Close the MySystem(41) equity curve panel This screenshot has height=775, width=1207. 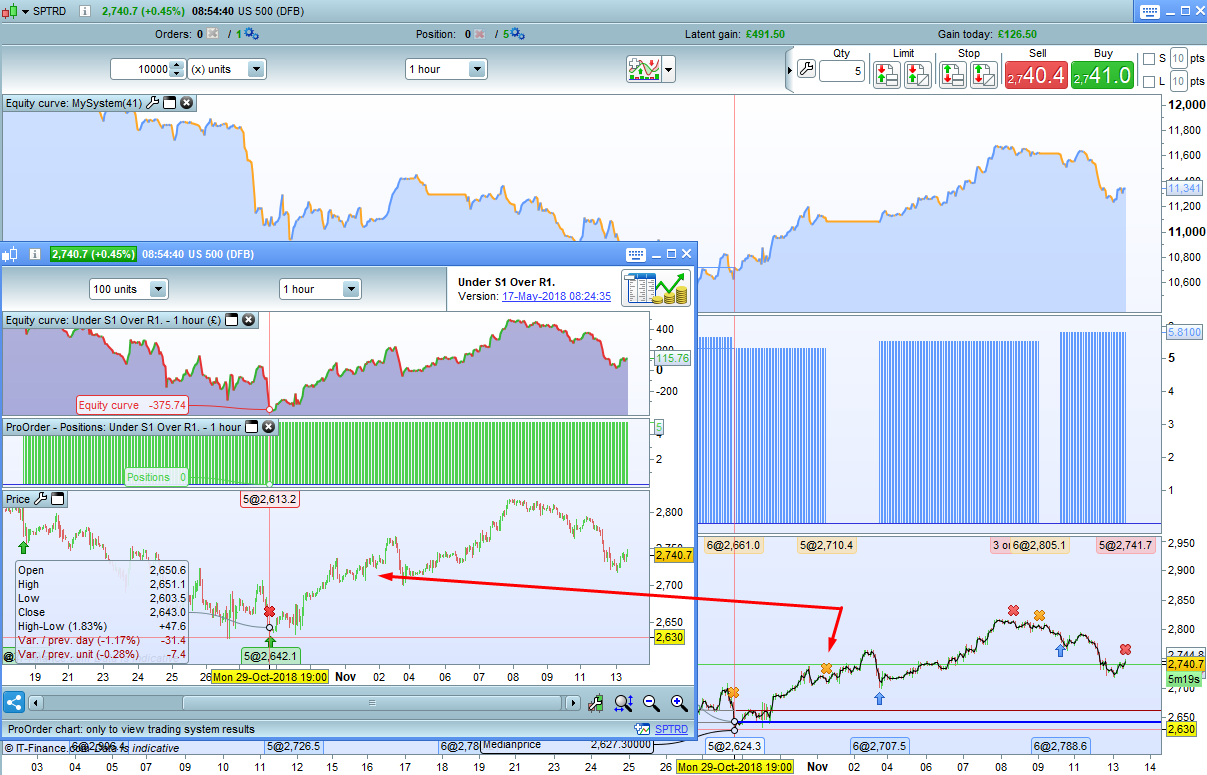(187, 103)
